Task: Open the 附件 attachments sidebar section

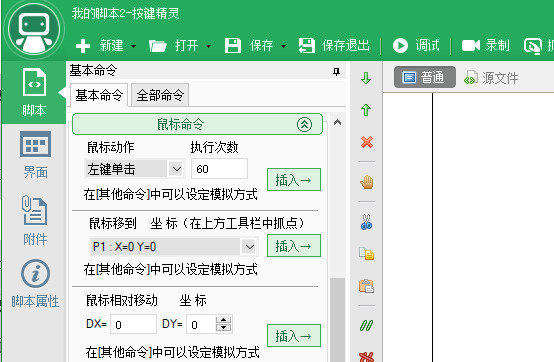Action: coord(35,220)
